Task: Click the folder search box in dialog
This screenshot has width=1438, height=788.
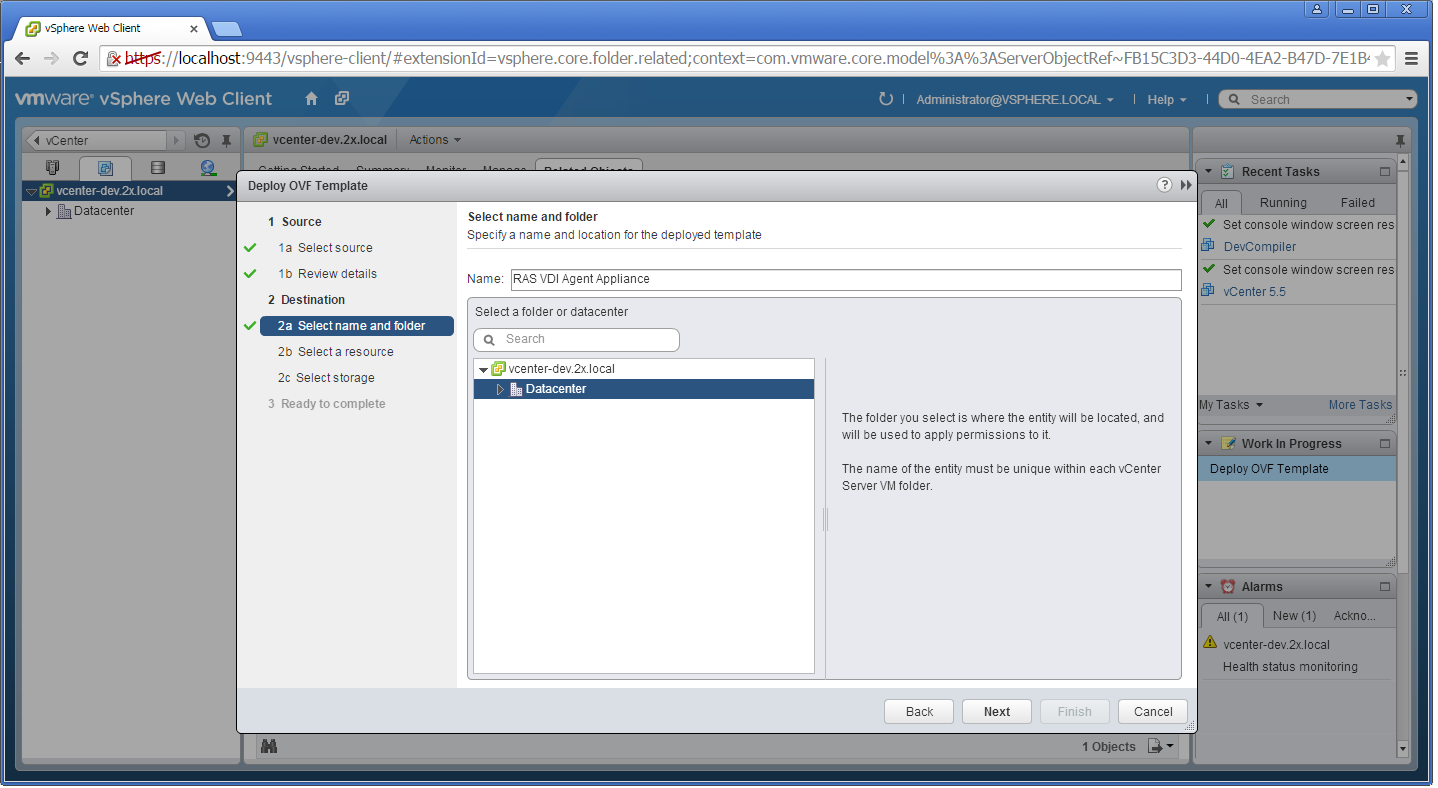Action: [x=576, y=340]
